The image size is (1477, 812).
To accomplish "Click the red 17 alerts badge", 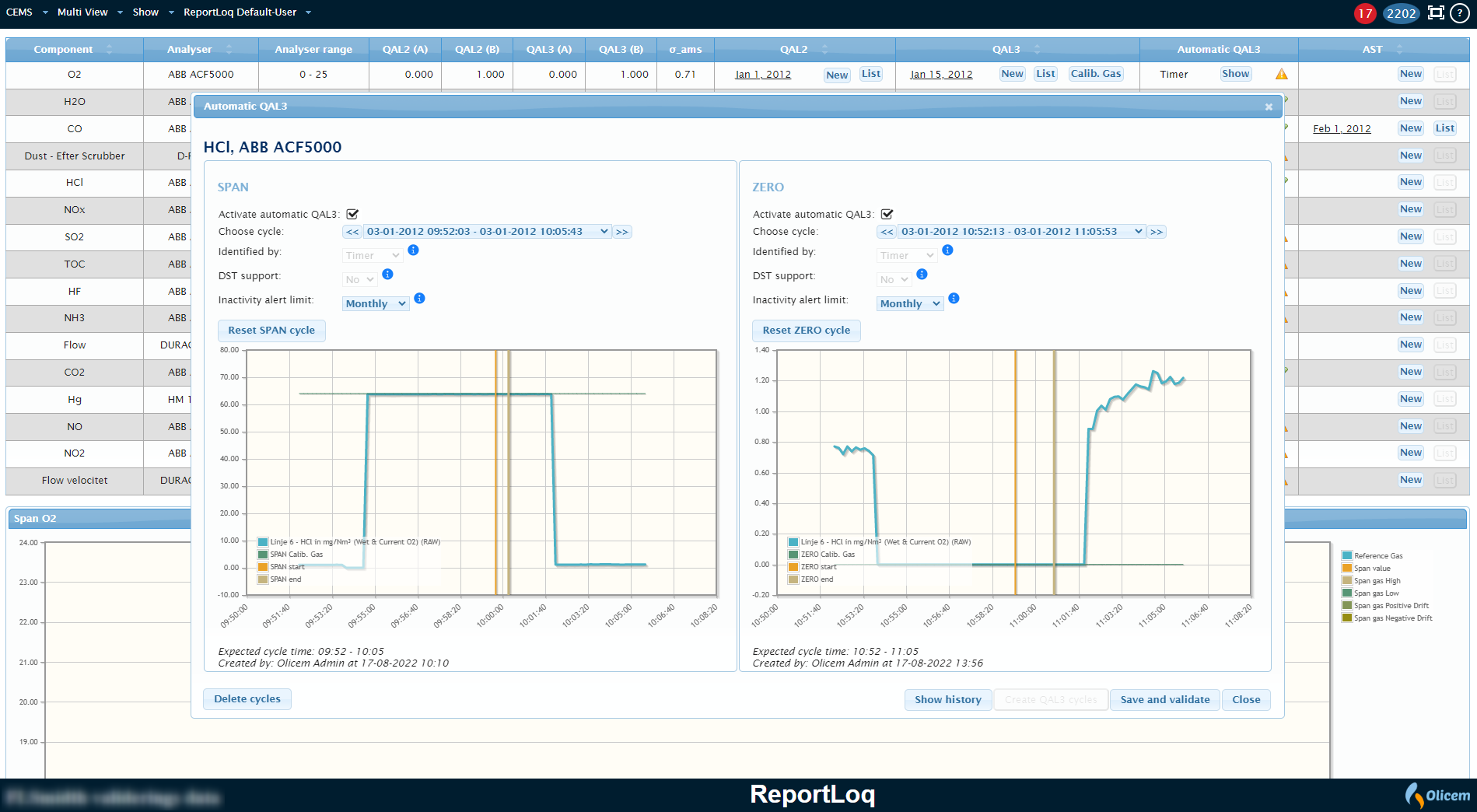I will point(1365,13).
